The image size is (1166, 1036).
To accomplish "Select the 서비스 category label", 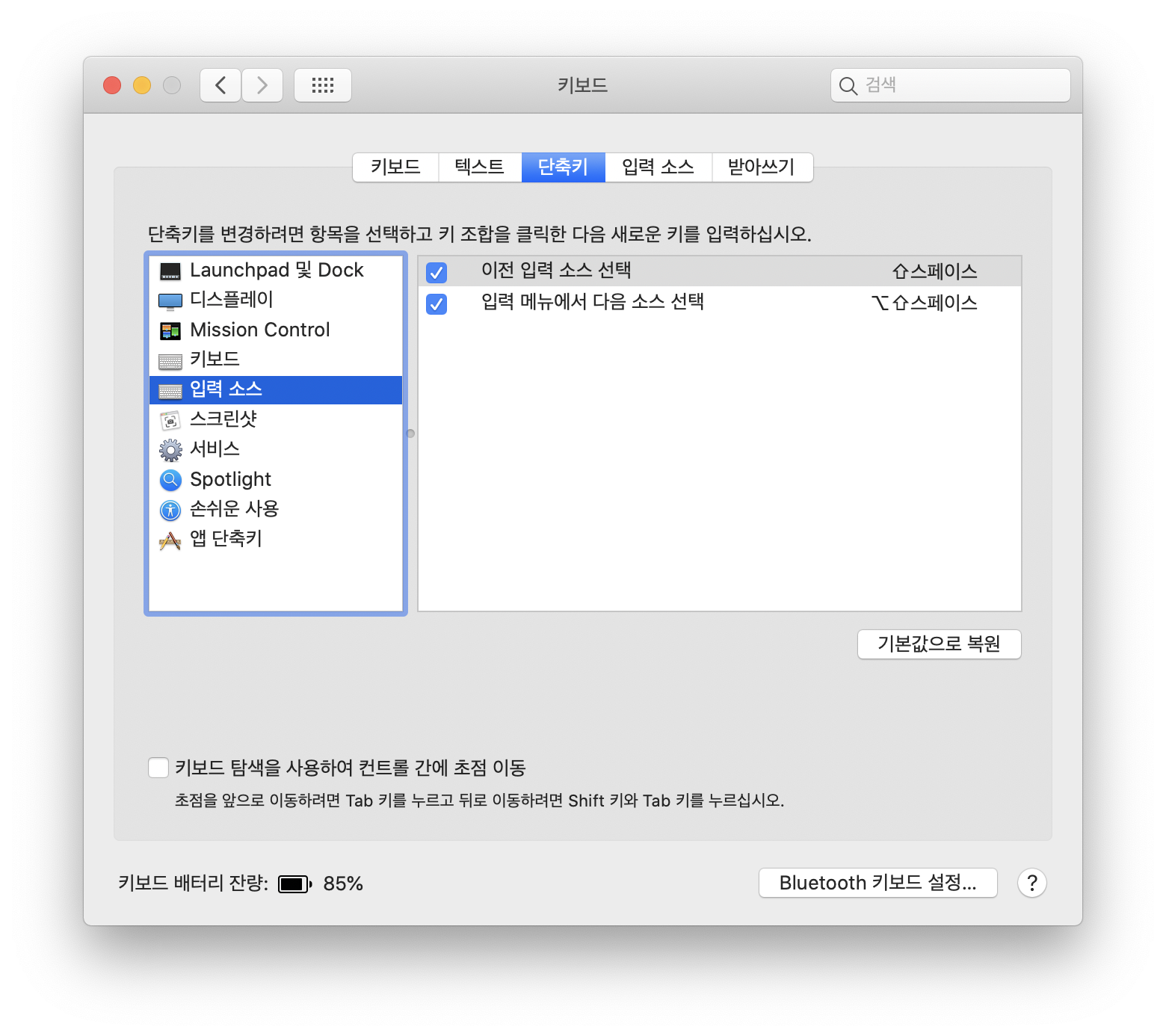I will tap(215, 449).
